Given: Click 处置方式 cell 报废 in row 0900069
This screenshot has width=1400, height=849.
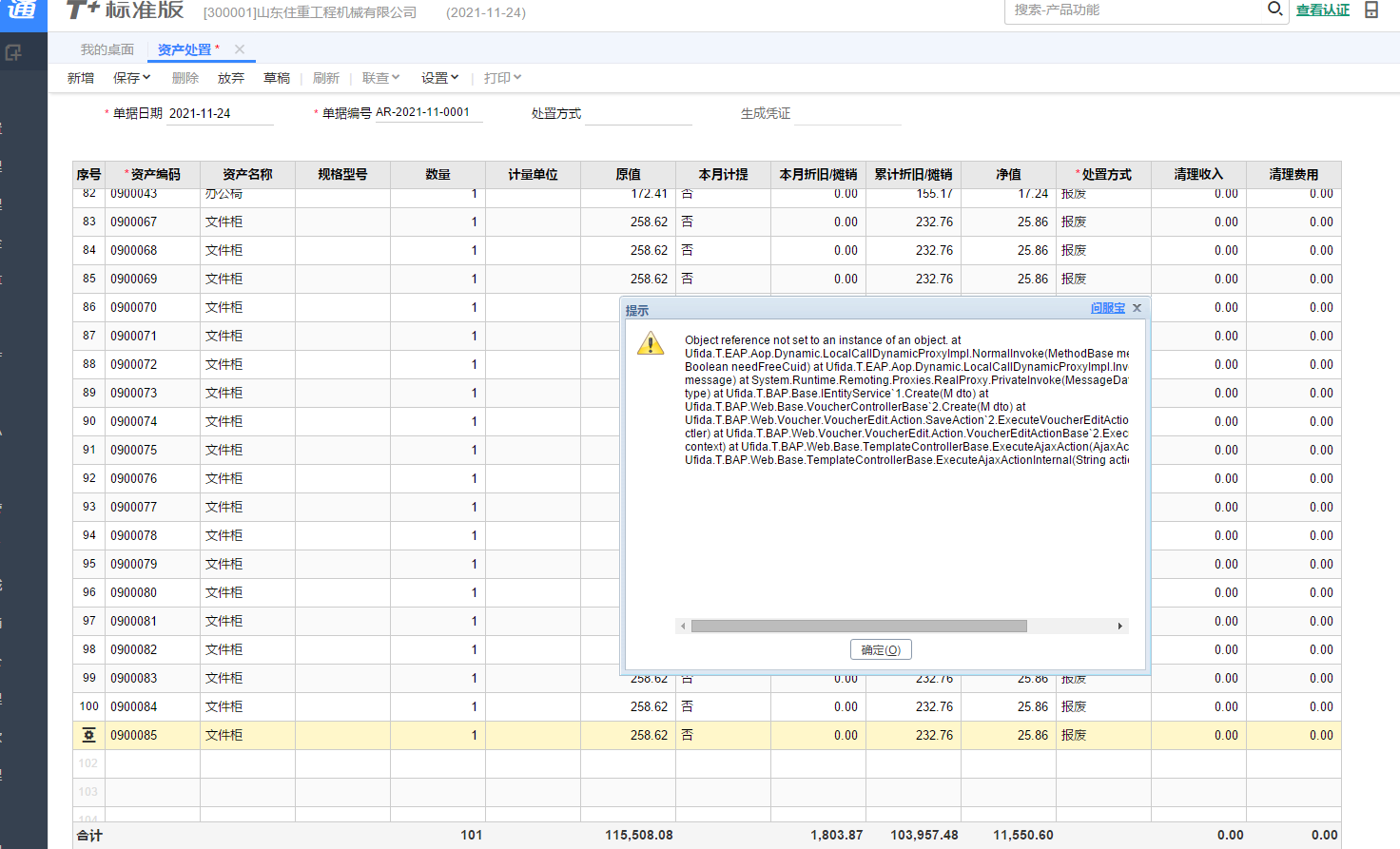Looking at the screenshot, I should 1104,279.
